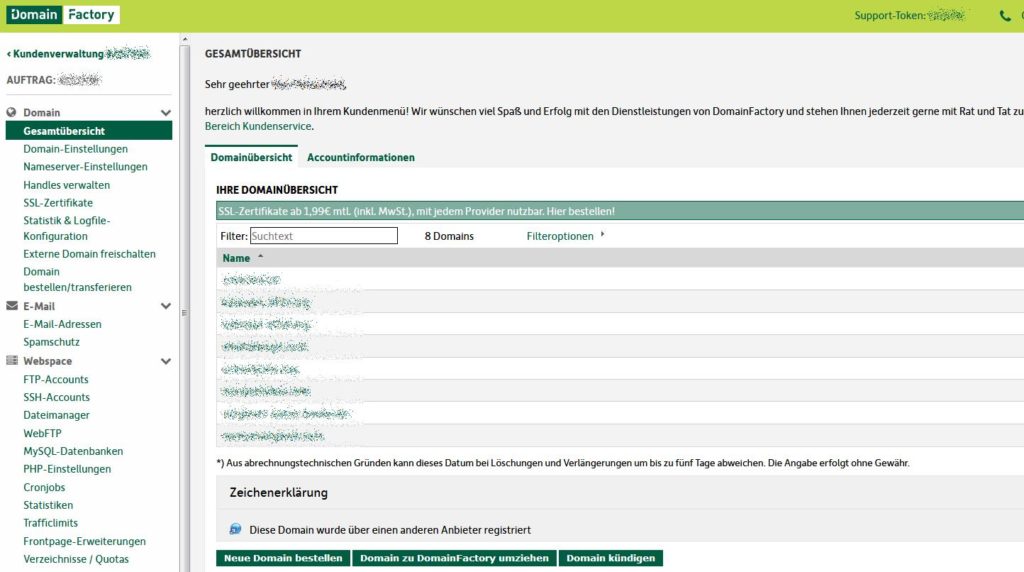The width and height of the screenshot is (1024, 572).
Task: Open E-Mail-Adressen
Action: 62,324
